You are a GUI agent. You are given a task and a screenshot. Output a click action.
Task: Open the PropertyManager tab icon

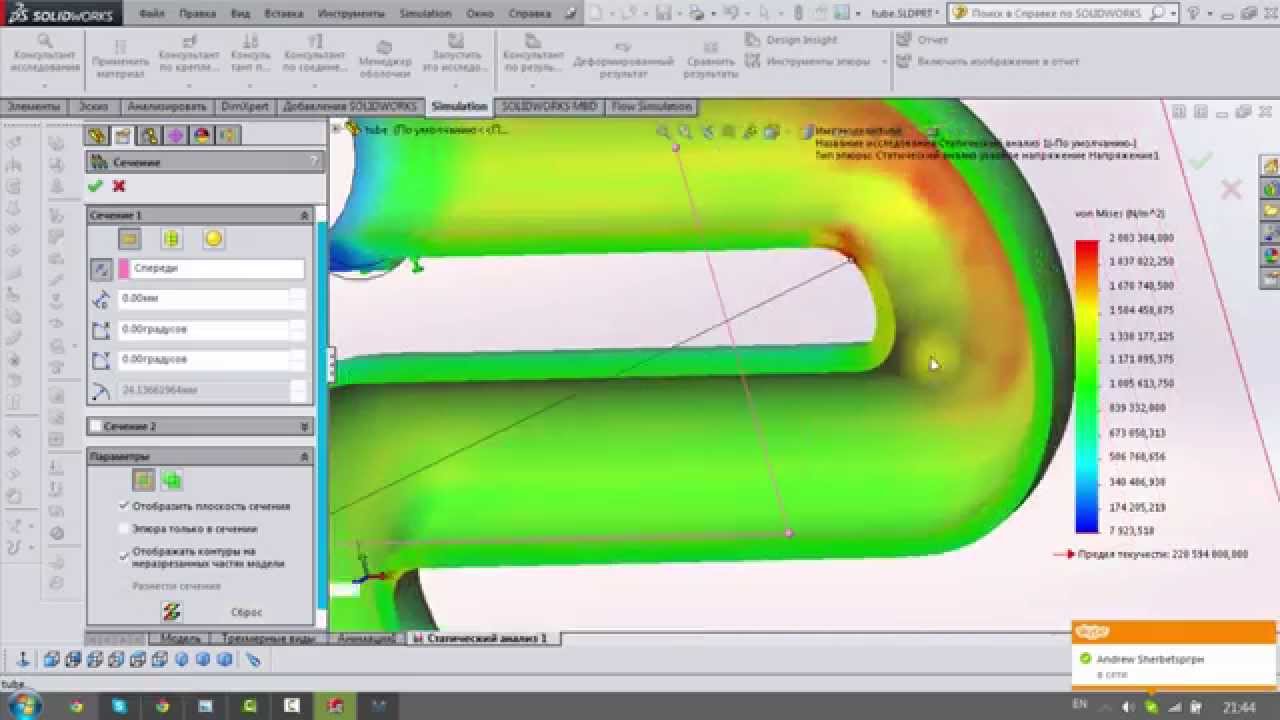(123, 136)
